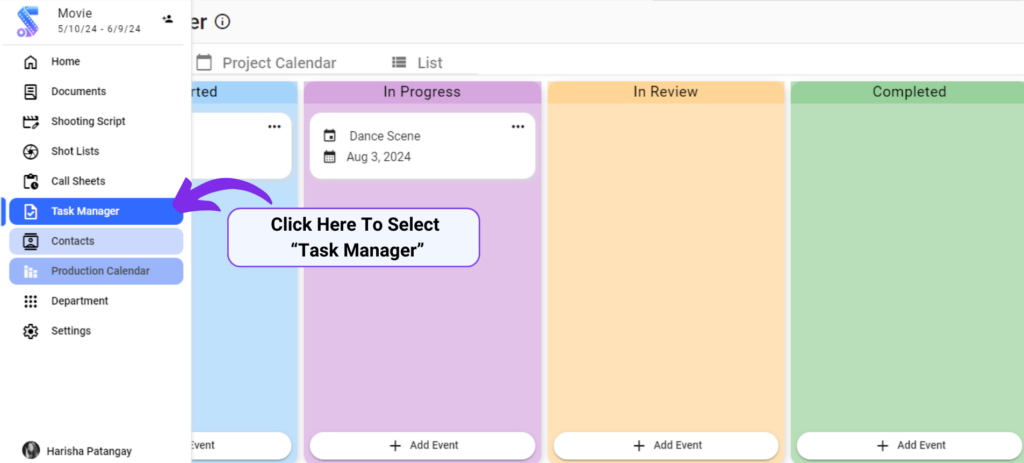Image resolution: width=1024 pixels, height=463 pixels.
Task: Add Event in the In Review column
Action: click(666, 445)
